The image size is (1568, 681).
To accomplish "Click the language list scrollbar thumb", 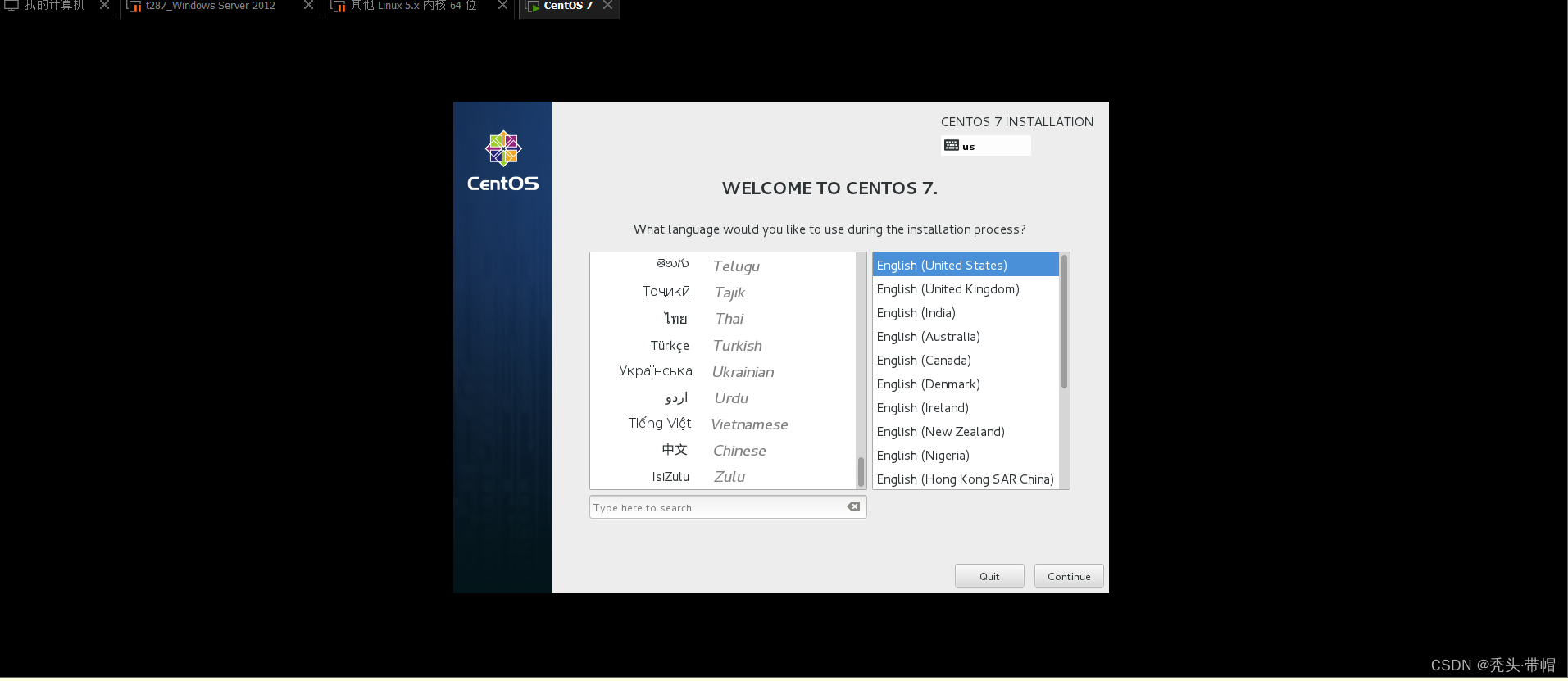I will [861, 472].
